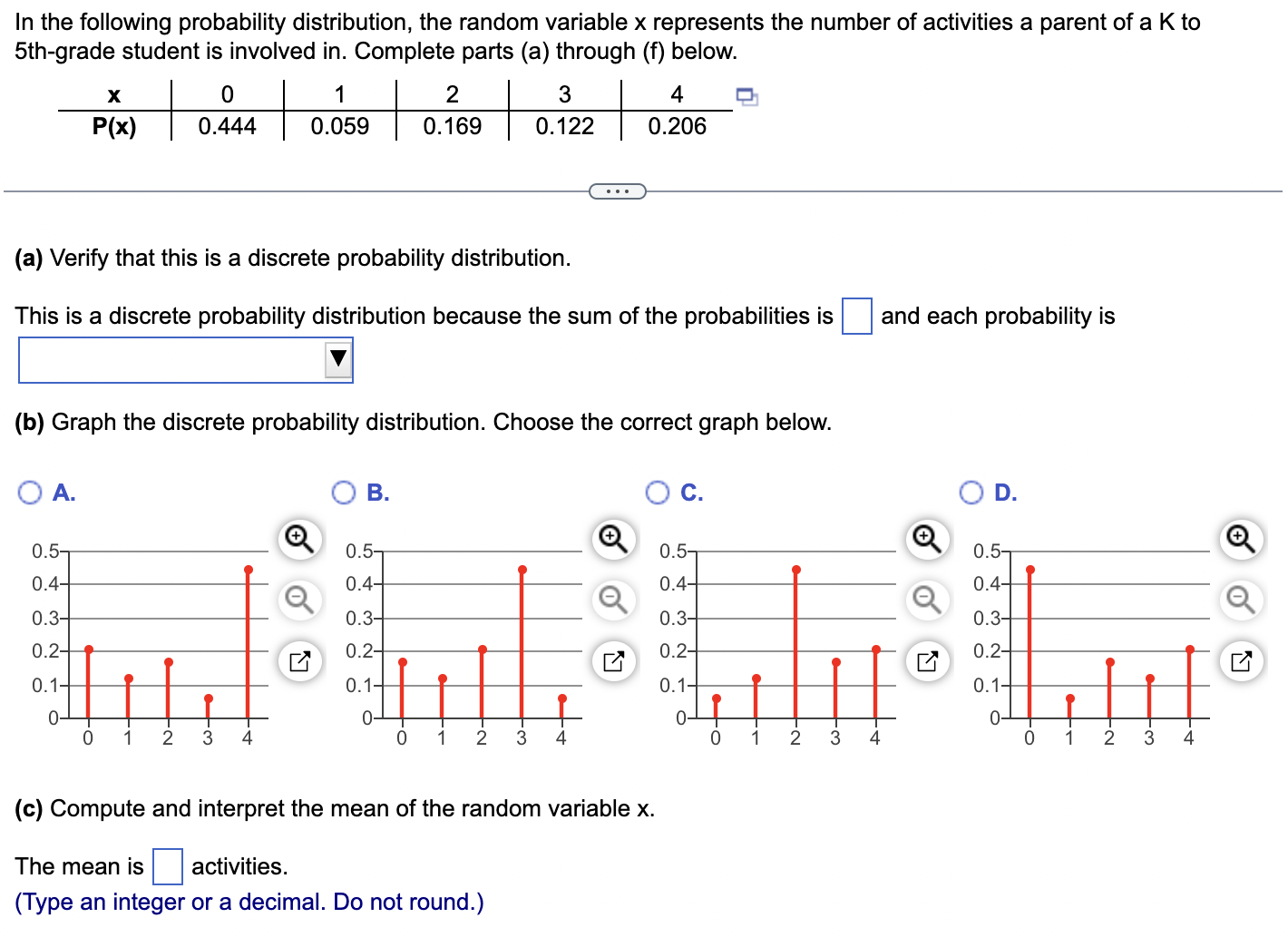This screenshot has height=947, width=1288.
Task: Click the sum of probabilities answer box
Action: pos(856,317)
